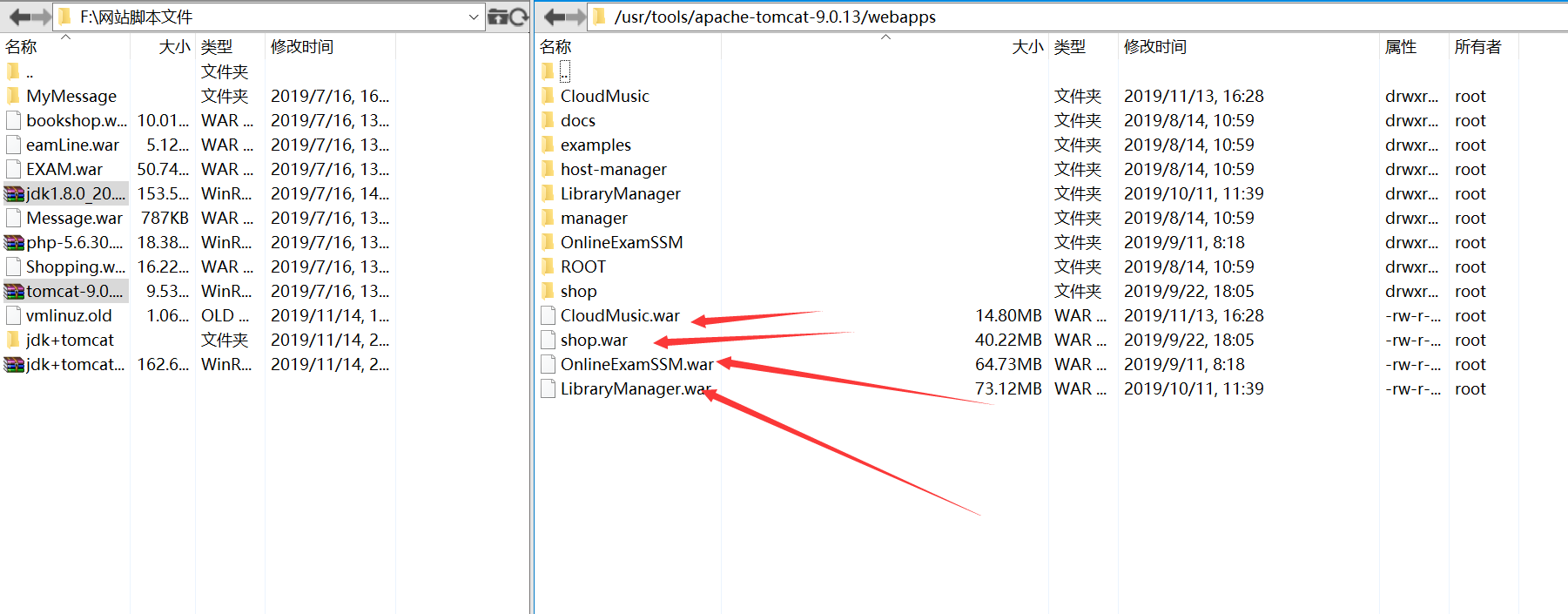1568x614 pixels.
Task: Select the local jdk+tomcat folder icon
Action: point(13,340)
